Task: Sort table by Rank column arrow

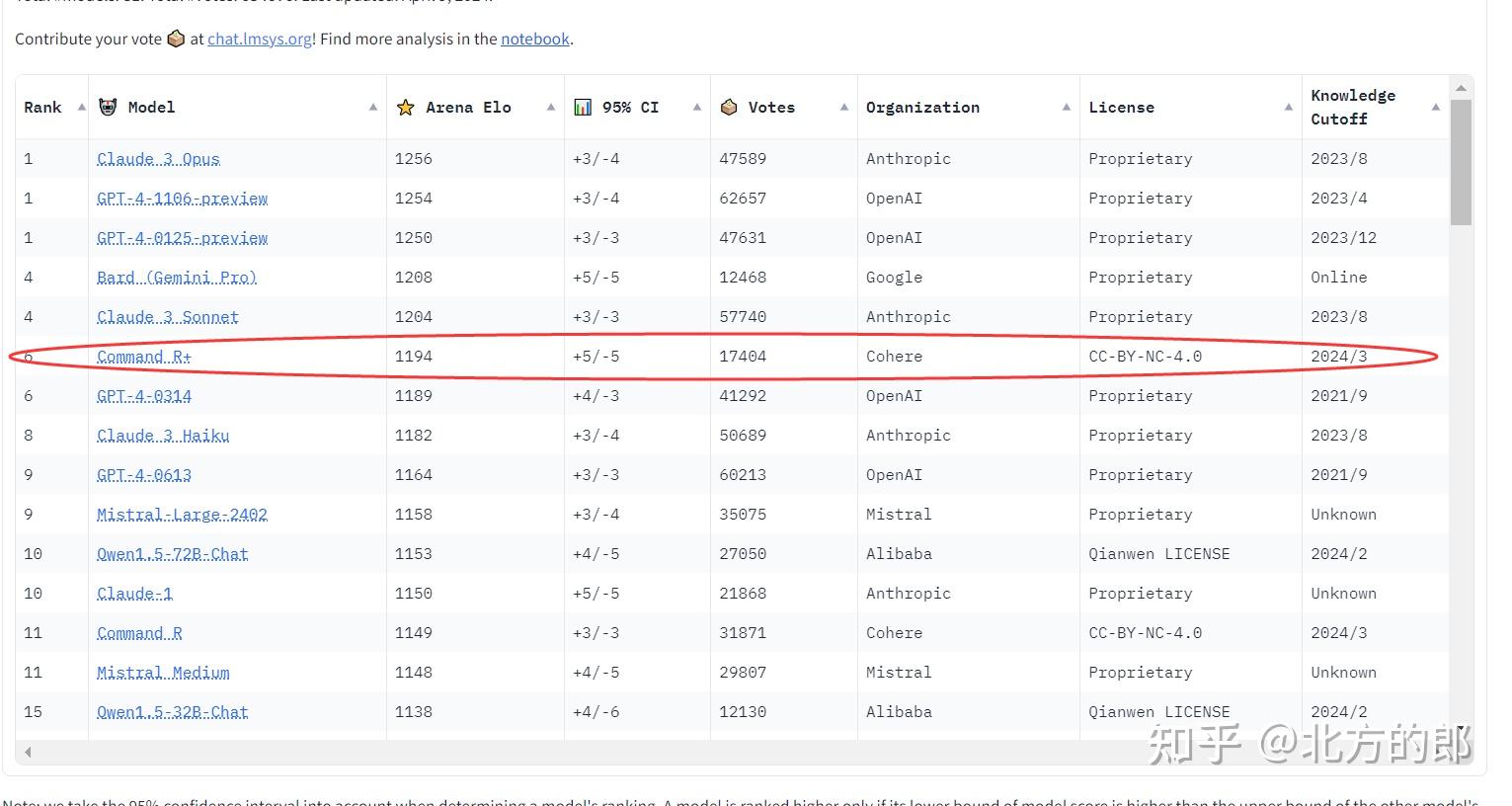Action: (x=81, y=107)
